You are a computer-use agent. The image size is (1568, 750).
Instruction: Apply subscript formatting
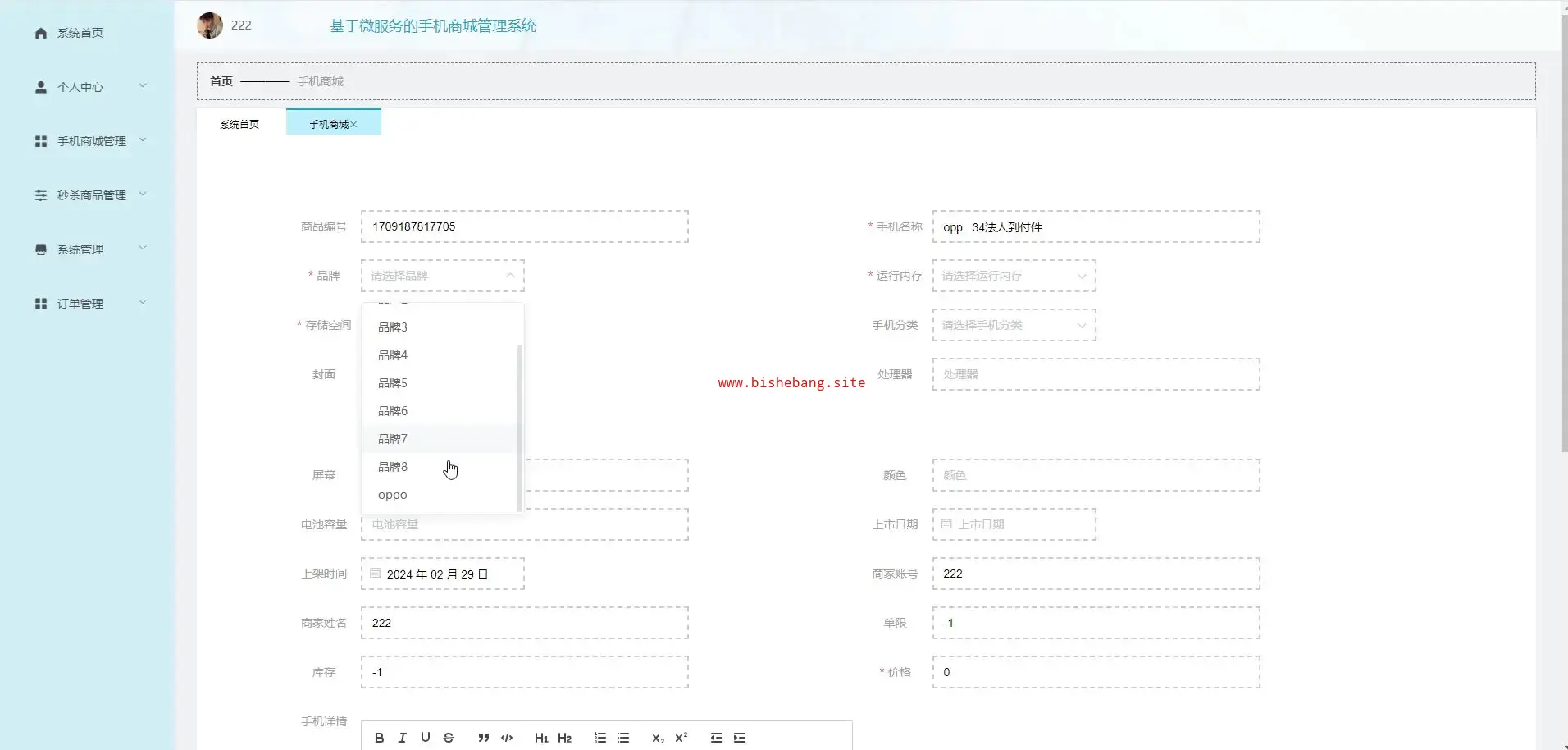(658, 738)
